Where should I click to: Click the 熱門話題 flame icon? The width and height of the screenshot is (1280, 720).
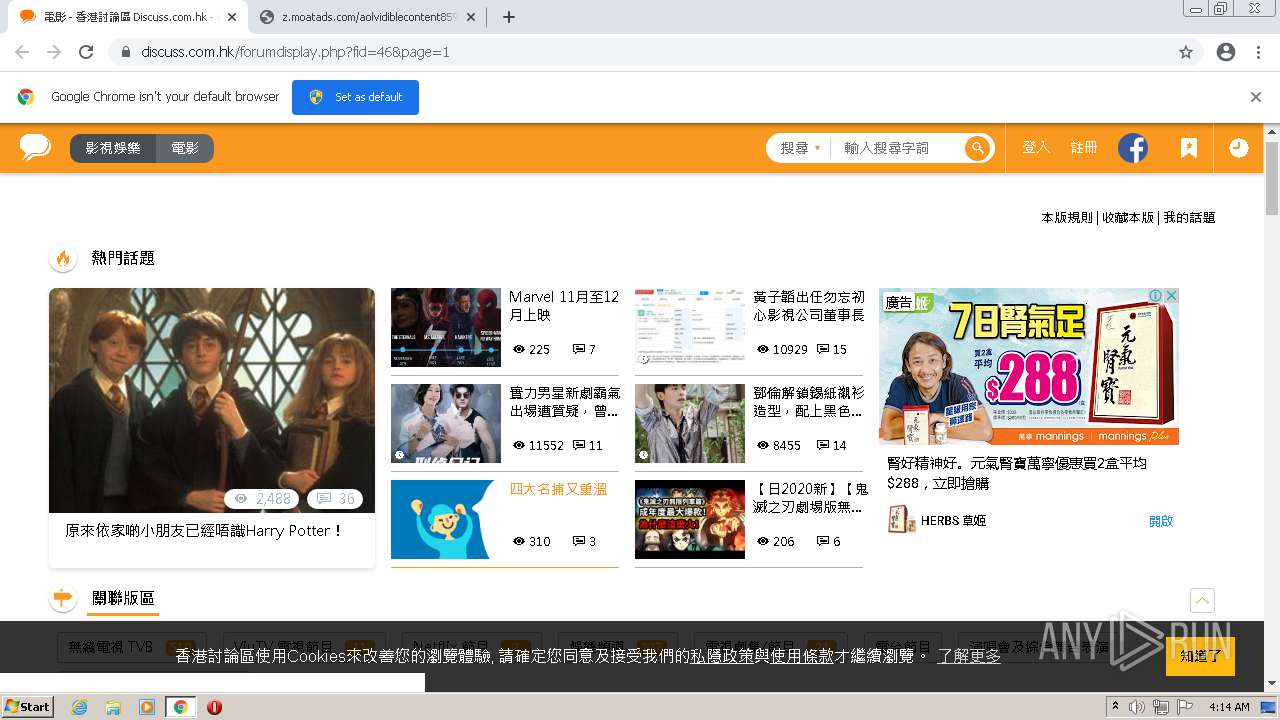63,258
